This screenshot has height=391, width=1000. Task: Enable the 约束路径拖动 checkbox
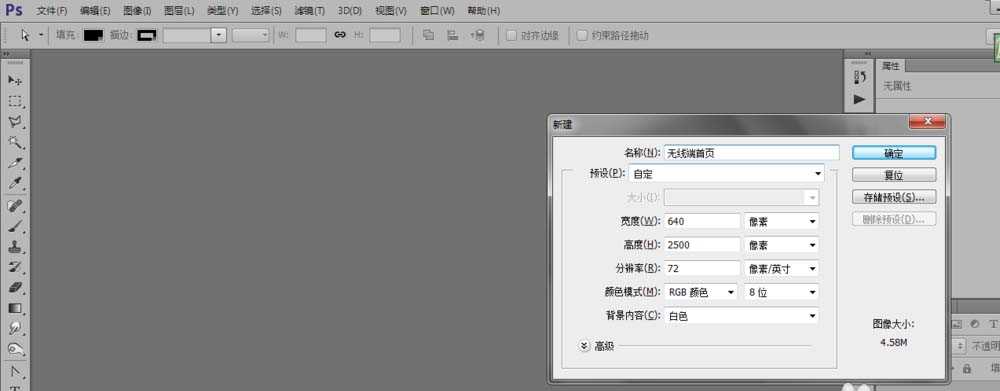click(x=582, y=35)
